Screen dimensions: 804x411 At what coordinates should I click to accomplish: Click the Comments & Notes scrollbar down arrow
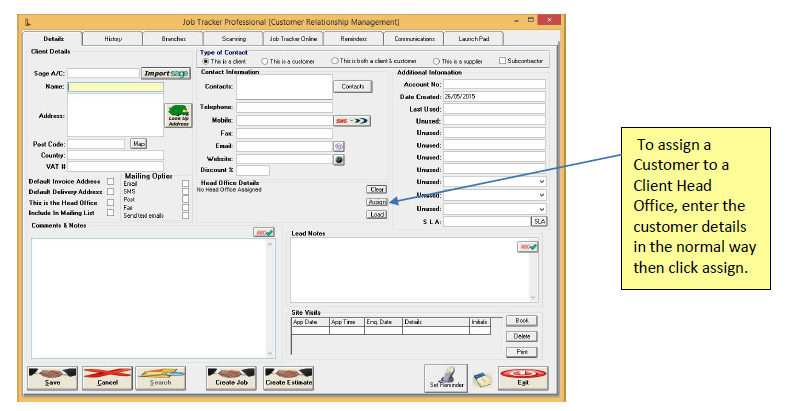click(x=270, y=353)
